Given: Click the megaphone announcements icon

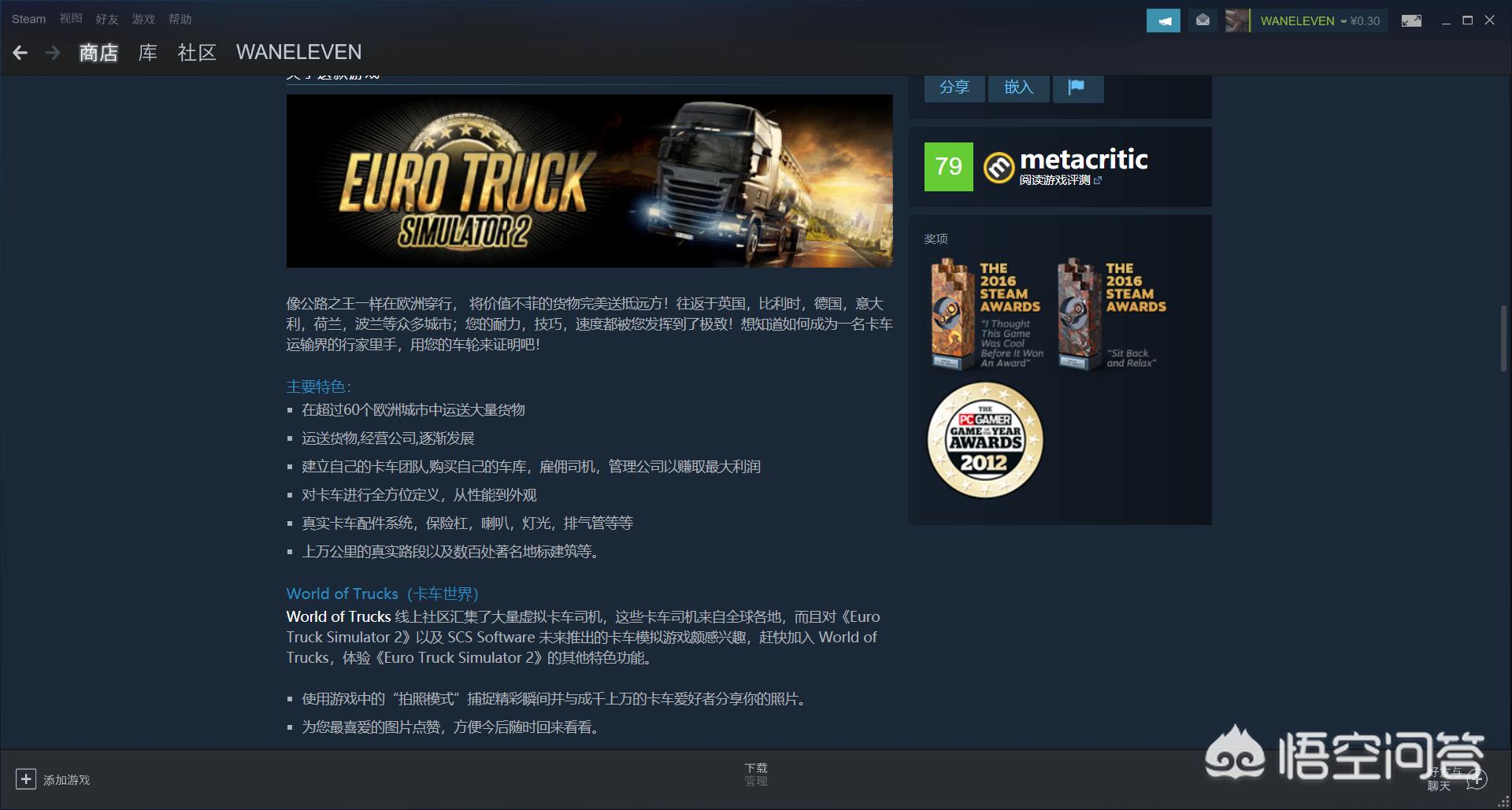Looking at the screenshot, I should (x=1163, y=20).
